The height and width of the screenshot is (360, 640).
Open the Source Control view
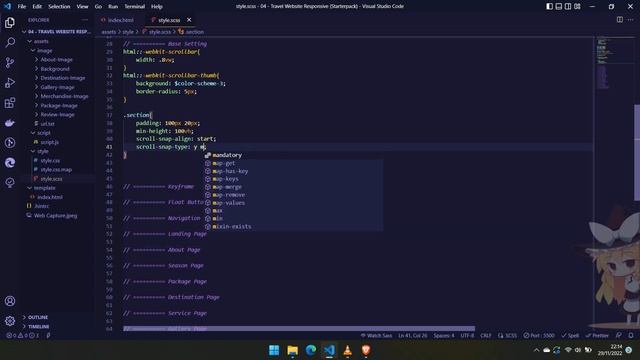(10, 62)
